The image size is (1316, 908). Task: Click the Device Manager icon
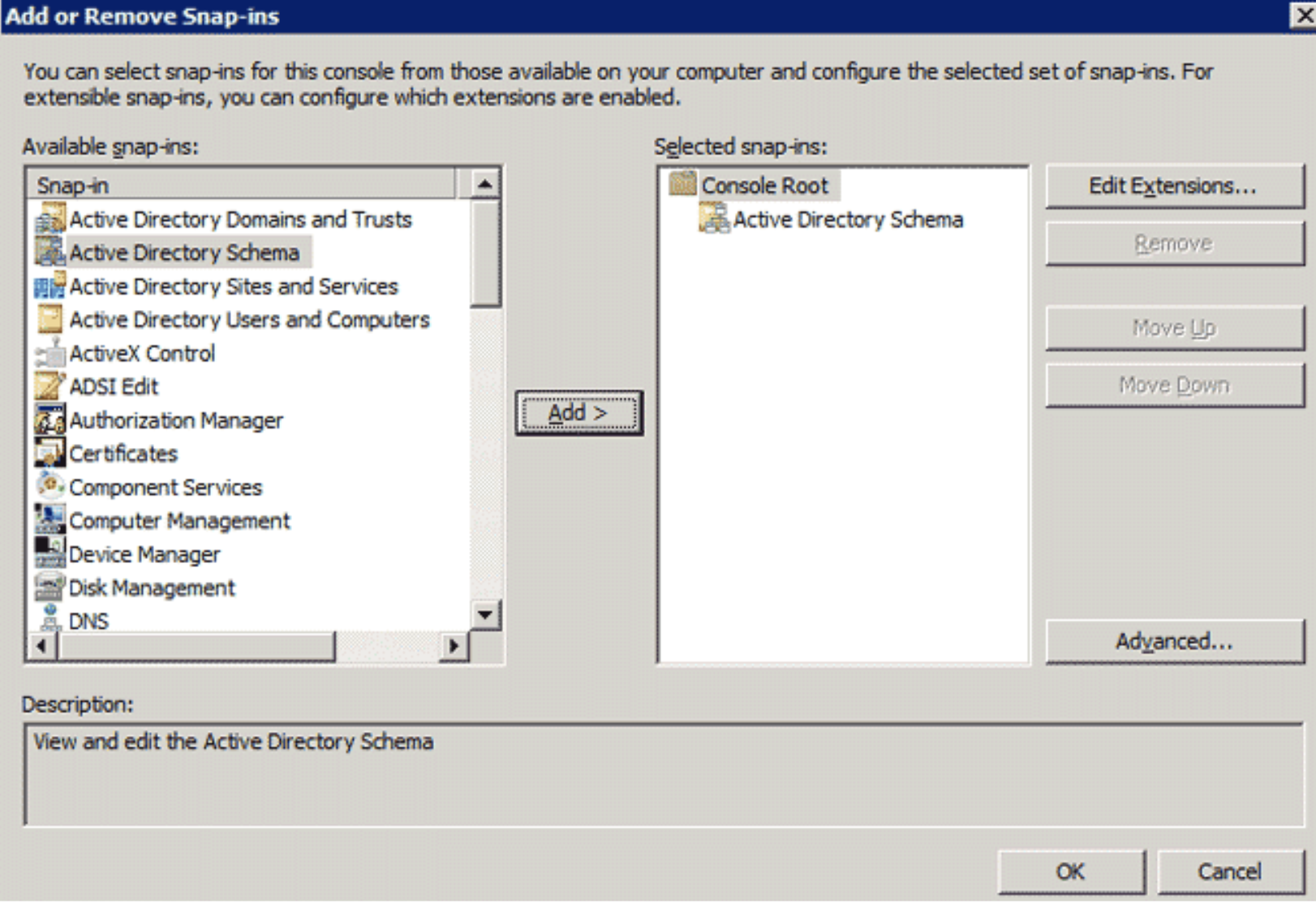[50, 554]
